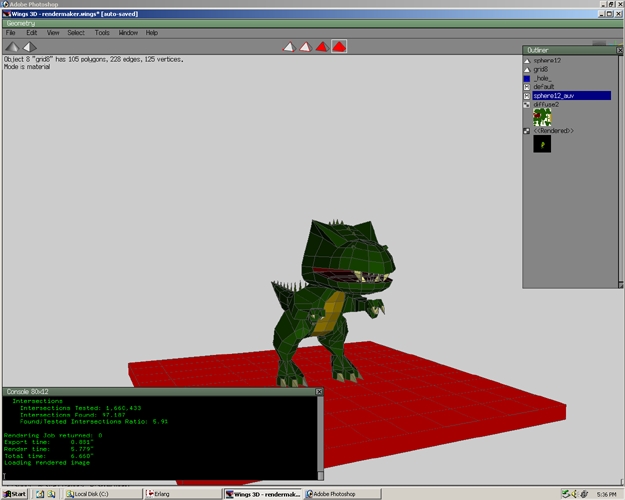Select sphere12_auv material in Outliner

point(572,96)
